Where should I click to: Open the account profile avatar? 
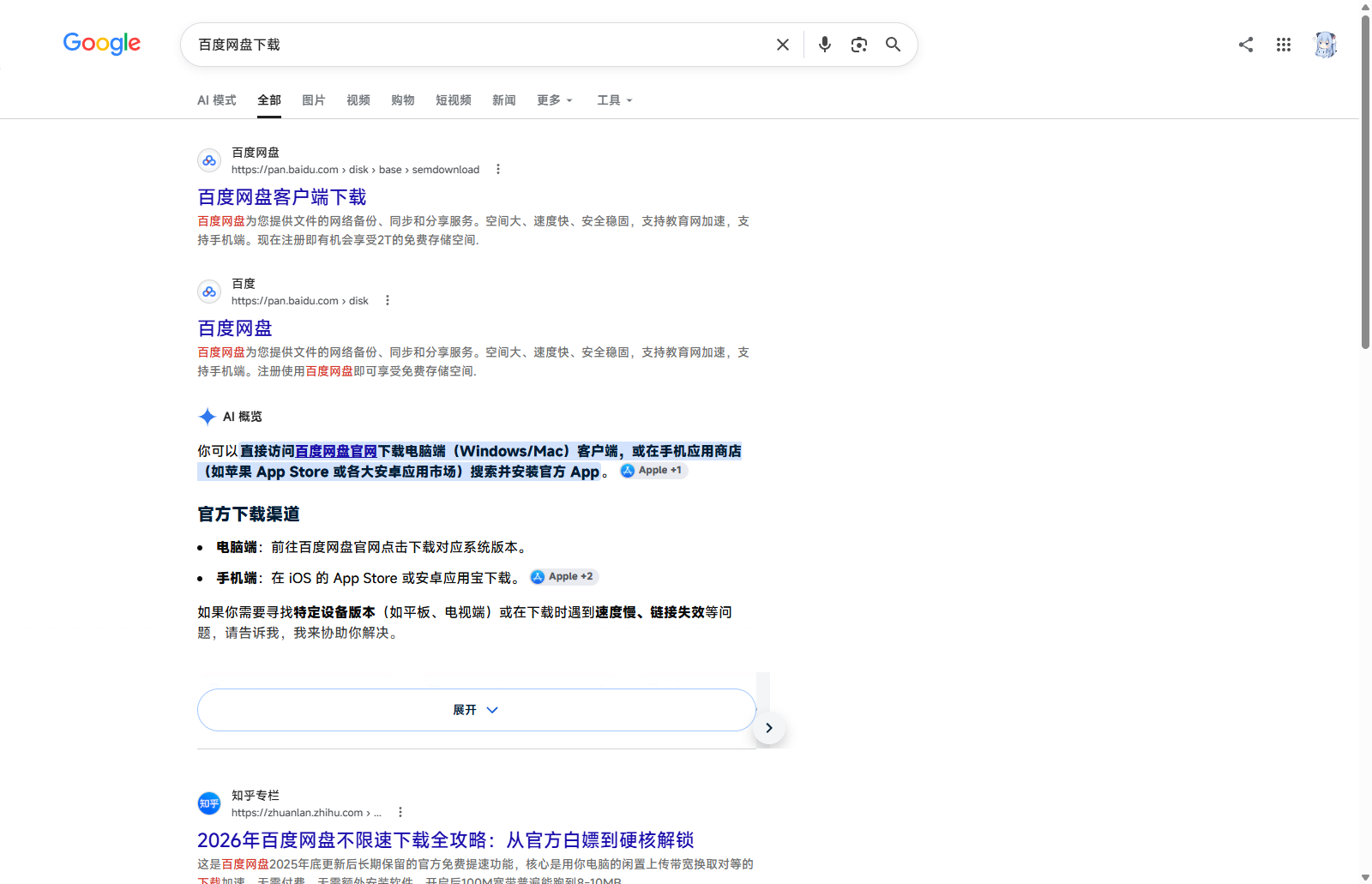pos(1325,45)
